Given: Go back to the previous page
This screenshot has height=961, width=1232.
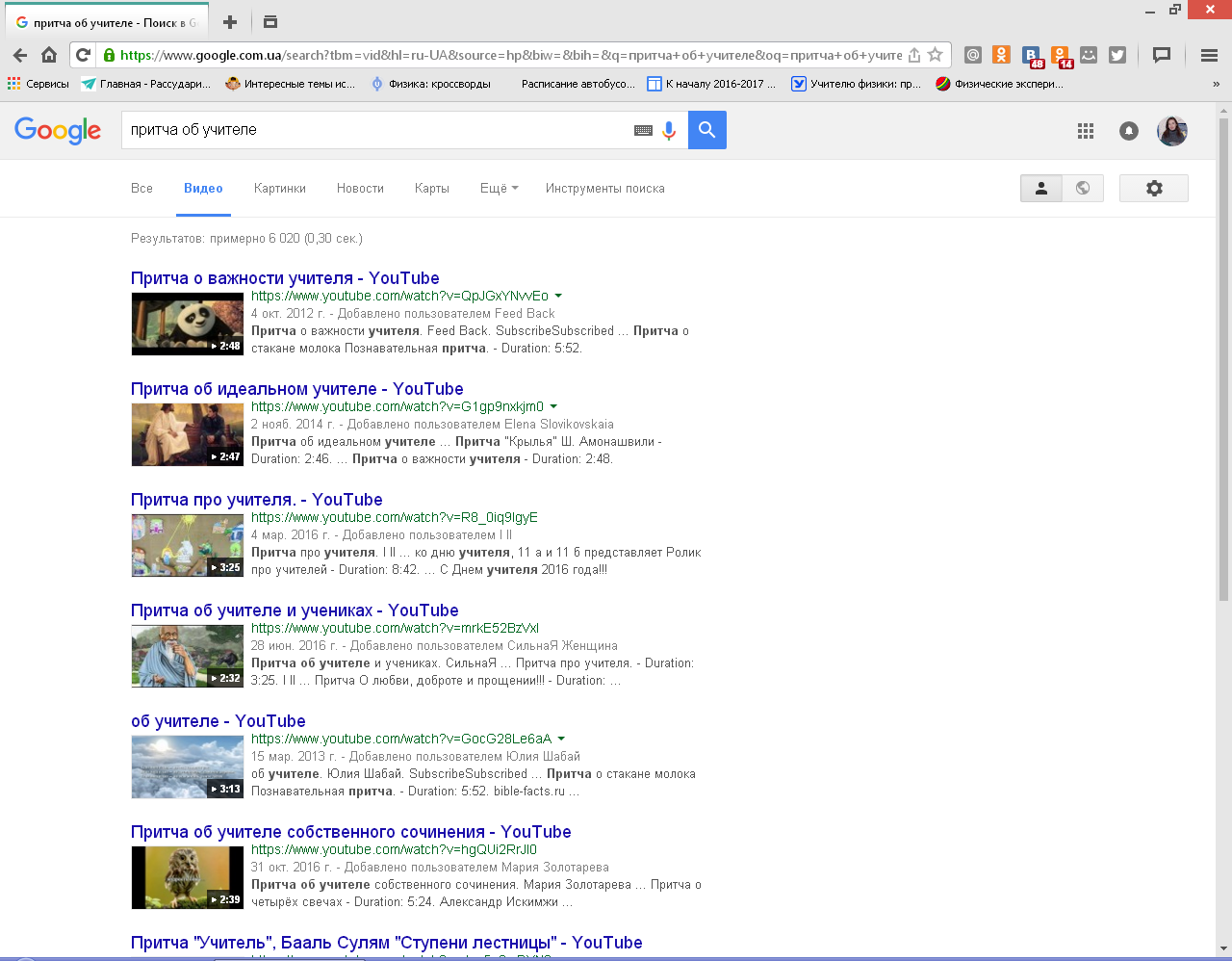Looking at the screenshot, I should (x=20, y=55).
